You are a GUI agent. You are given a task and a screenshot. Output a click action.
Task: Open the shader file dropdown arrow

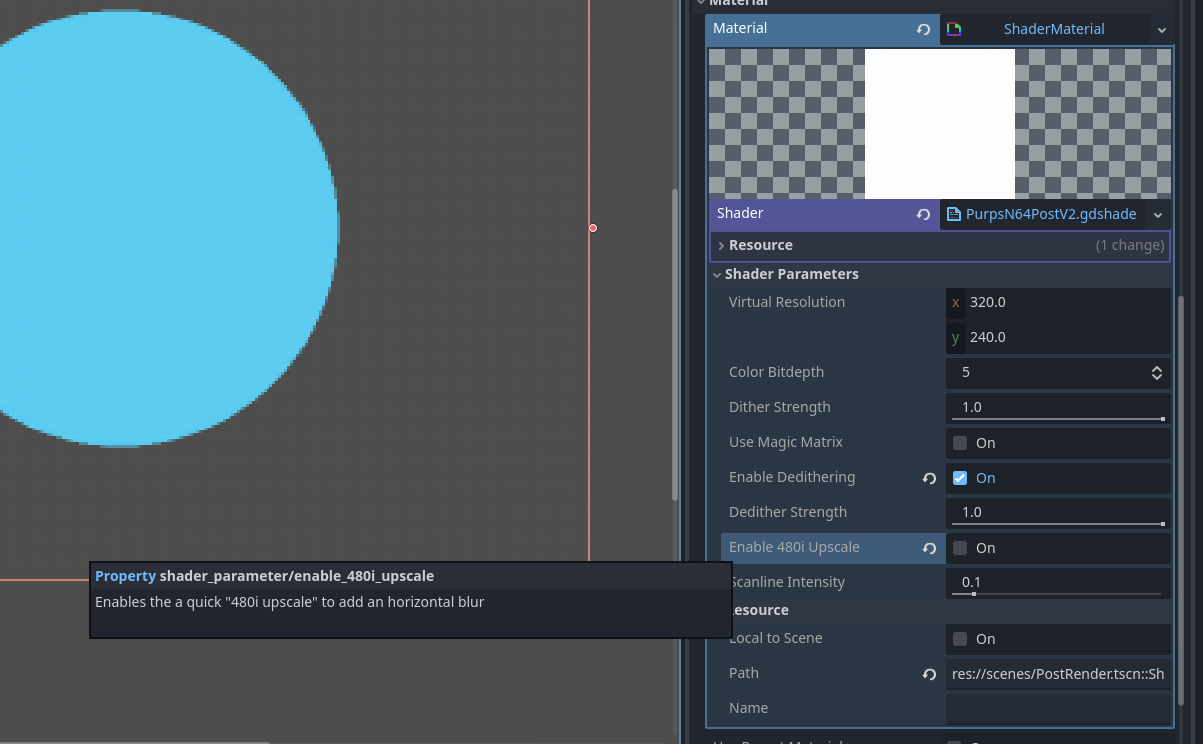pyautogui.click(x=1158, y=215)
